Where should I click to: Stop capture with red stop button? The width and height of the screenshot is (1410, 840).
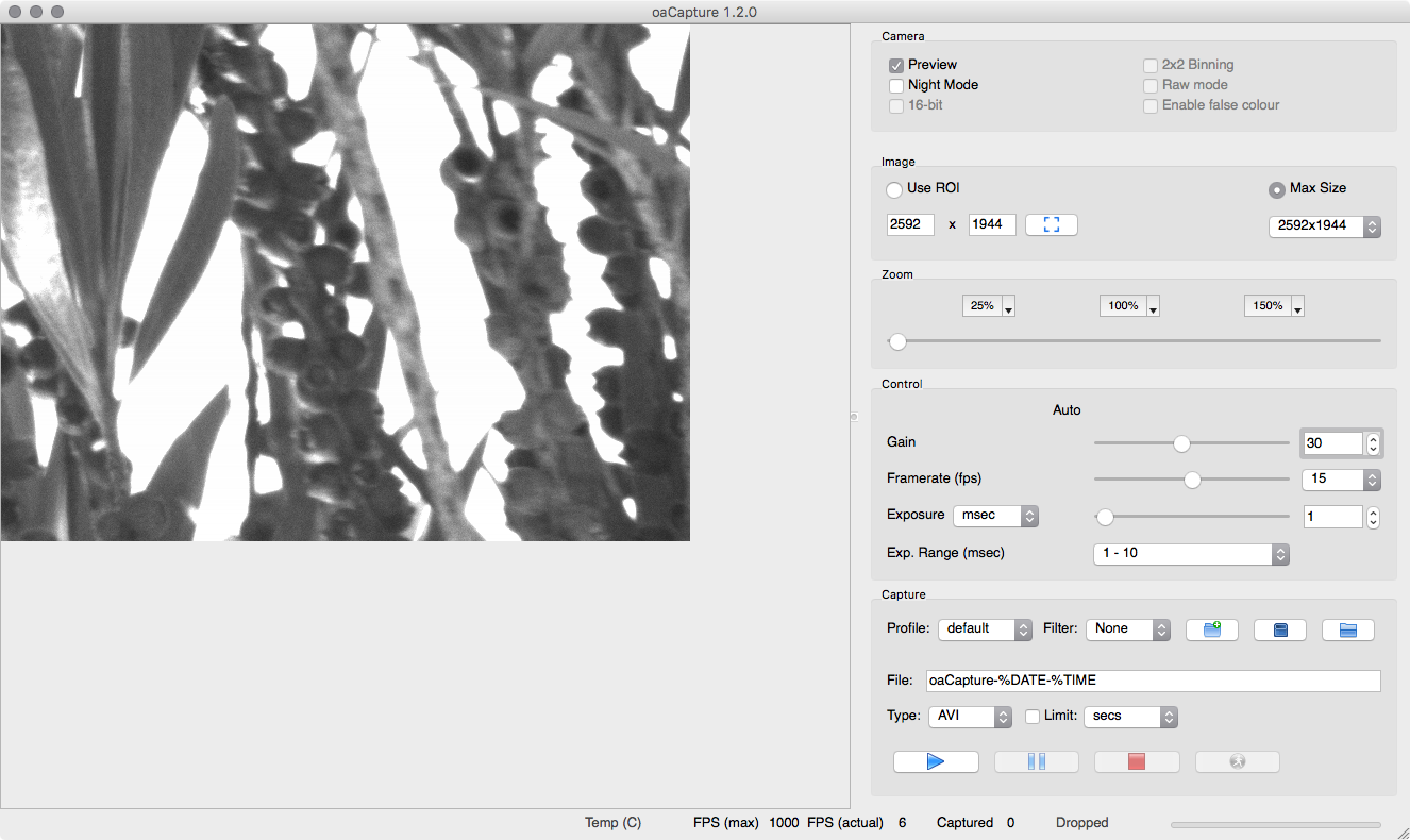point(1136,761)
